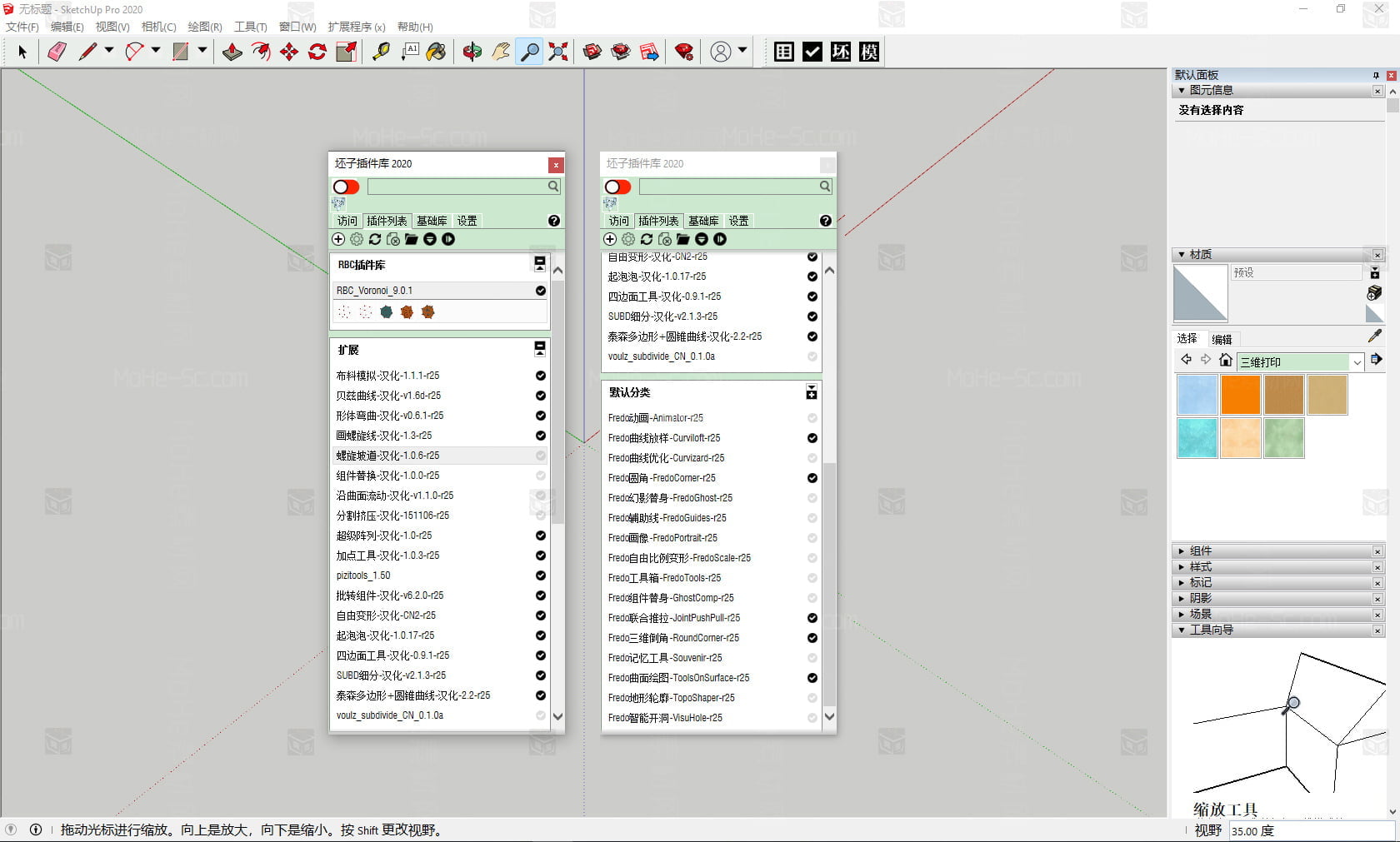1400x842 pixels.
Task: Enable the Fredo动画-Animator-r25 plugin
Action: [x=812, y=418]
